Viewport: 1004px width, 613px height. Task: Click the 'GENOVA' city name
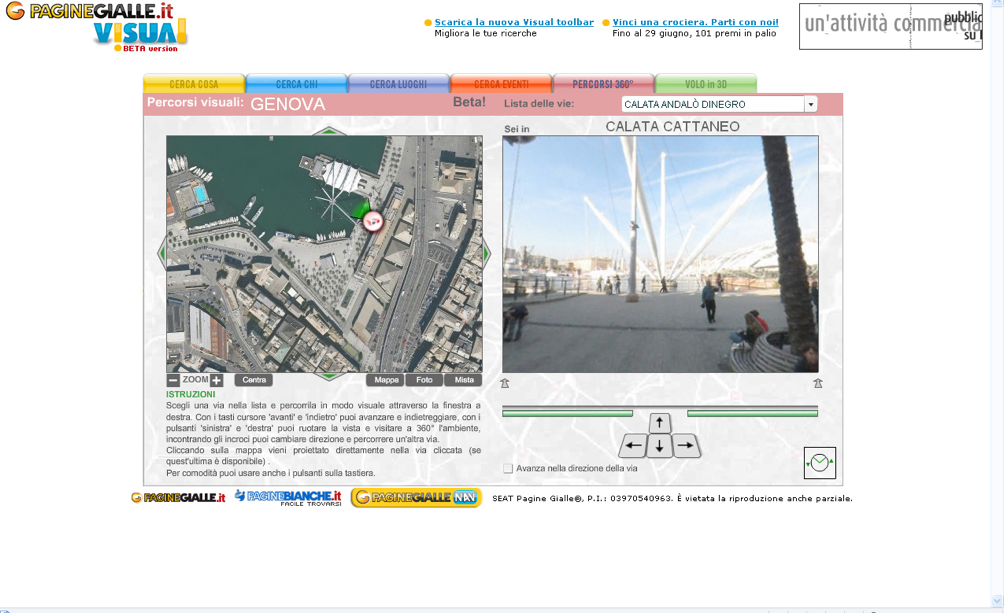(x=287, y=104)
